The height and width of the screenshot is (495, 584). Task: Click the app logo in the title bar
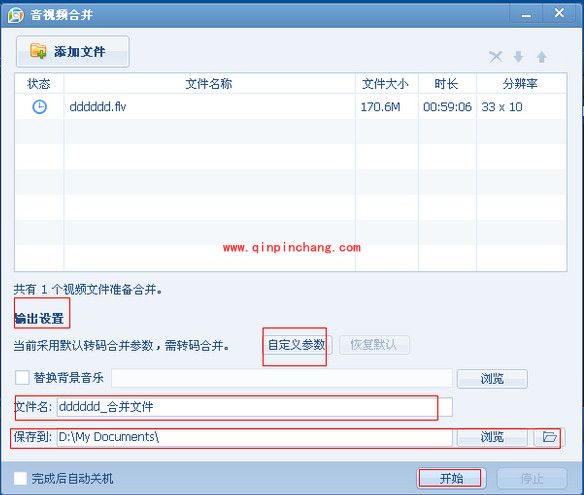(15, 15)
